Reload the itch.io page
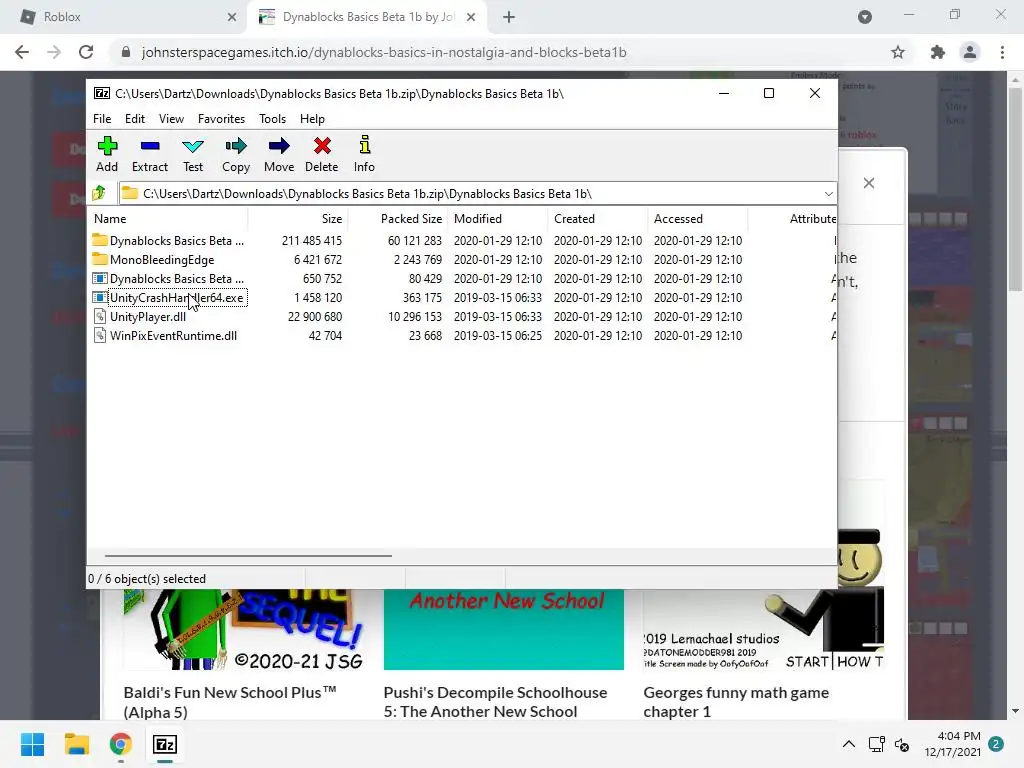This screenshot has width=1024, height=768. coord(86,52)
